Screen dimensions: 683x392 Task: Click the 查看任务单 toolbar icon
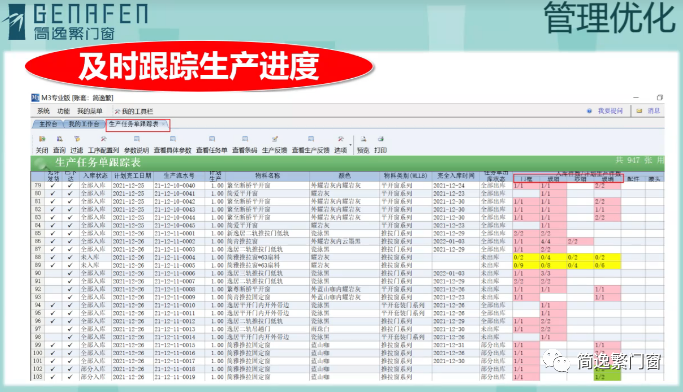(212, 145)
